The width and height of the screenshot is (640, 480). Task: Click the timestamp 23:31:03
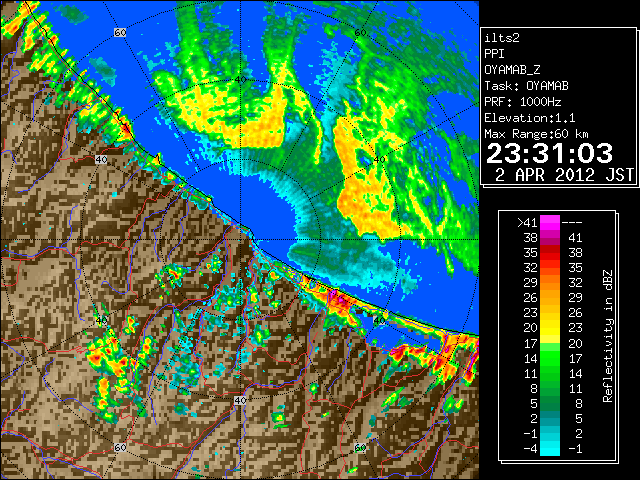(x=549, y=153)
